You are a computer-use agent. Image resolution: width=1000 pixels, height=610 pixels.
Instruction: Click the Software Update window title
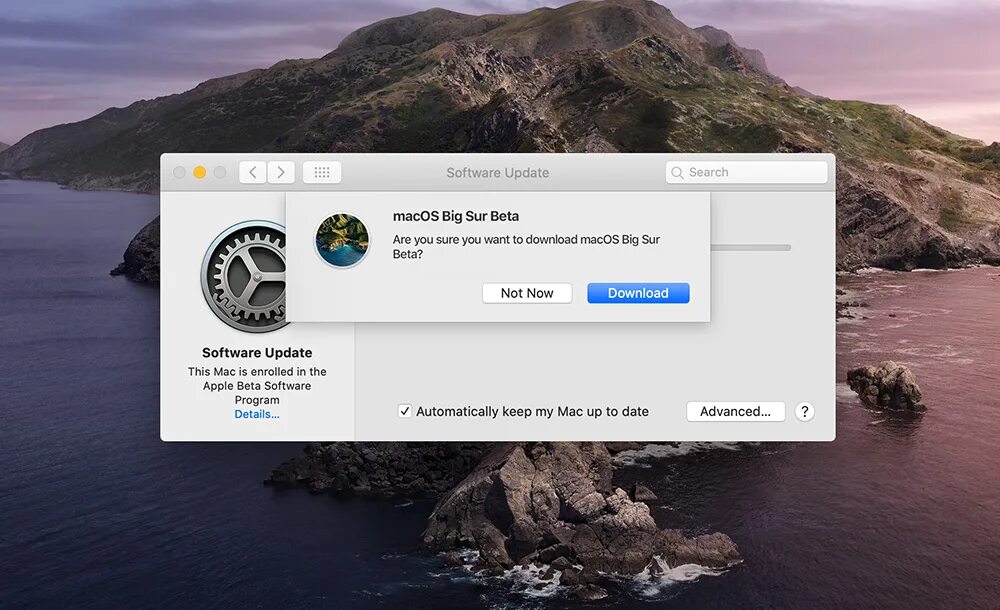497,172
